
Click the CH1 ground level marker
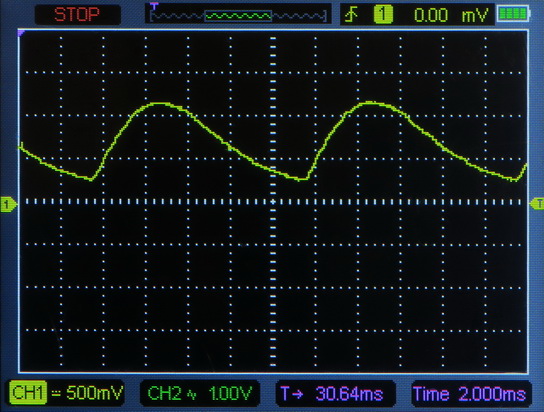coord(8,204)
